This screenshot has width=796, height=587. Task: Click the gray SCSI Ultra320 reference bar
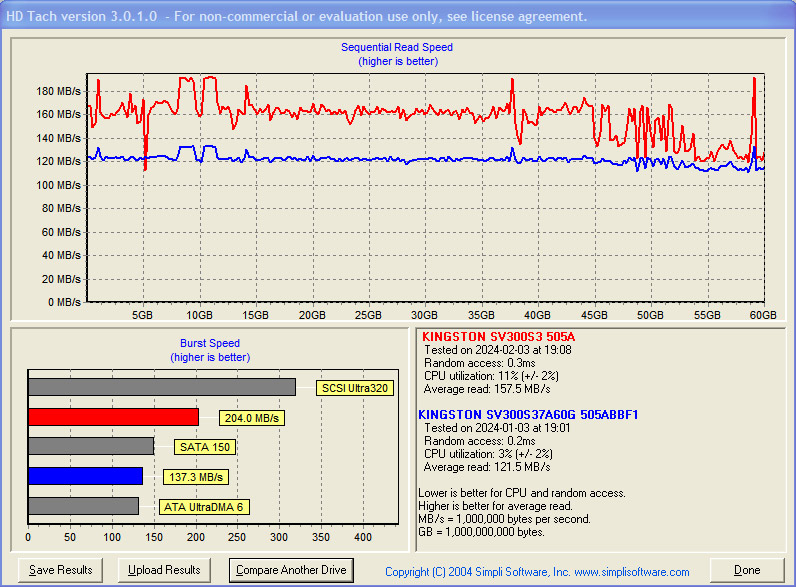pos(161,387)
